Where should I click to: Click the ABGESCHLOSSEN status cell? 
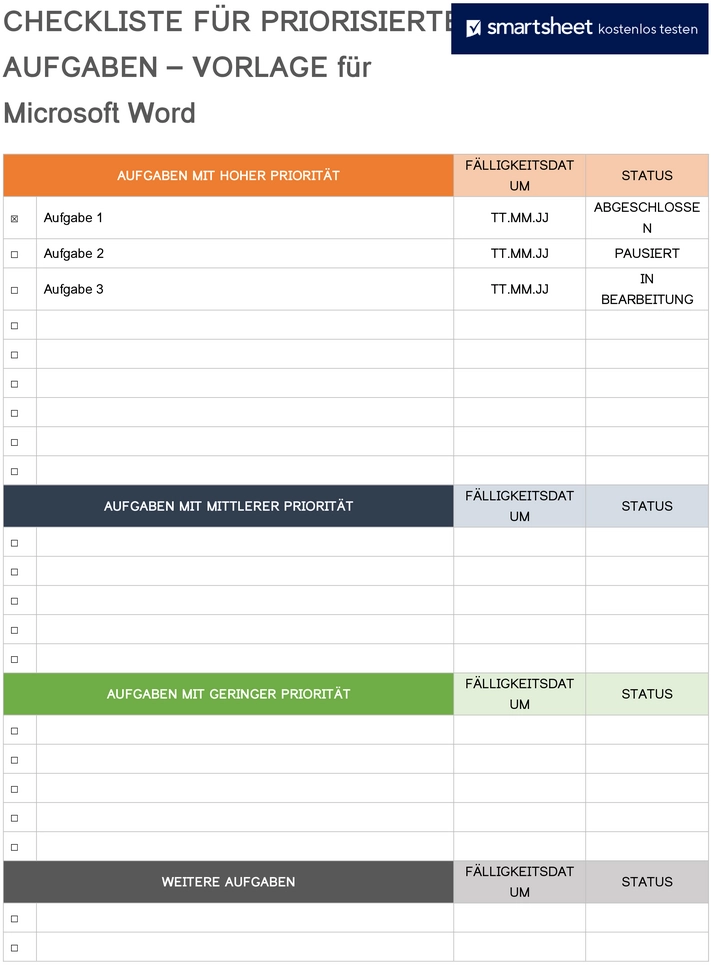tap(647, 218)
